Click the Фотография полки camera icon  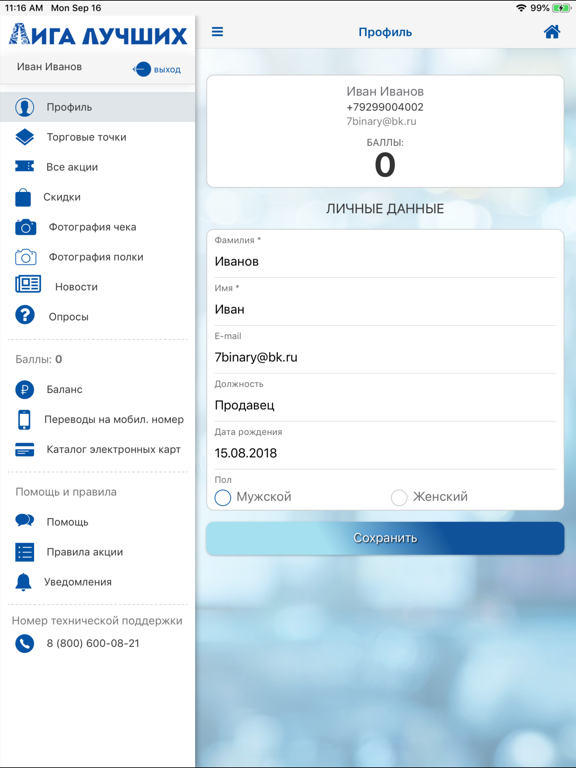25,257
